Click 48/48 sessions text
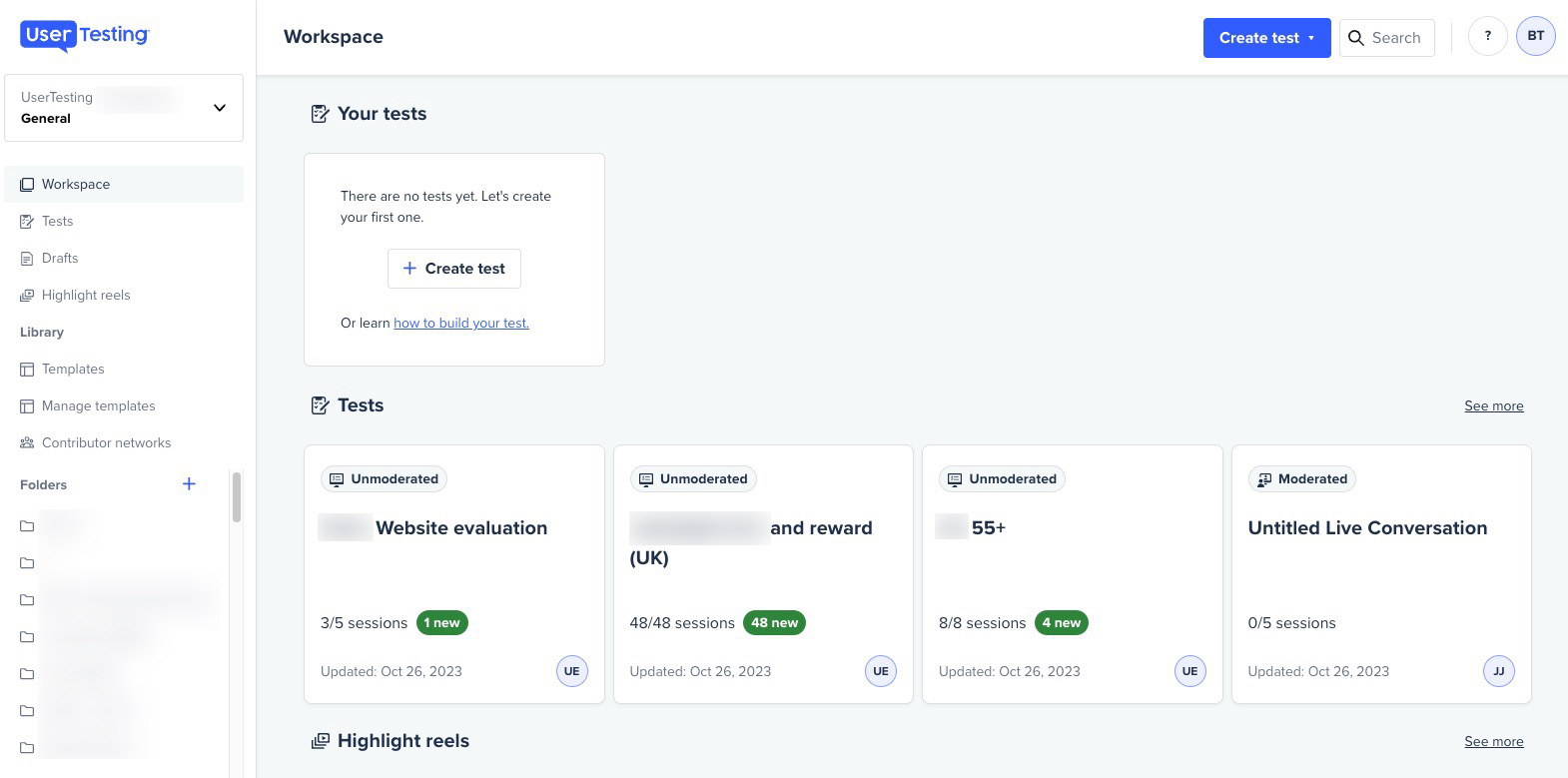Screen dimensions: 1568x778 click(682, 623)
